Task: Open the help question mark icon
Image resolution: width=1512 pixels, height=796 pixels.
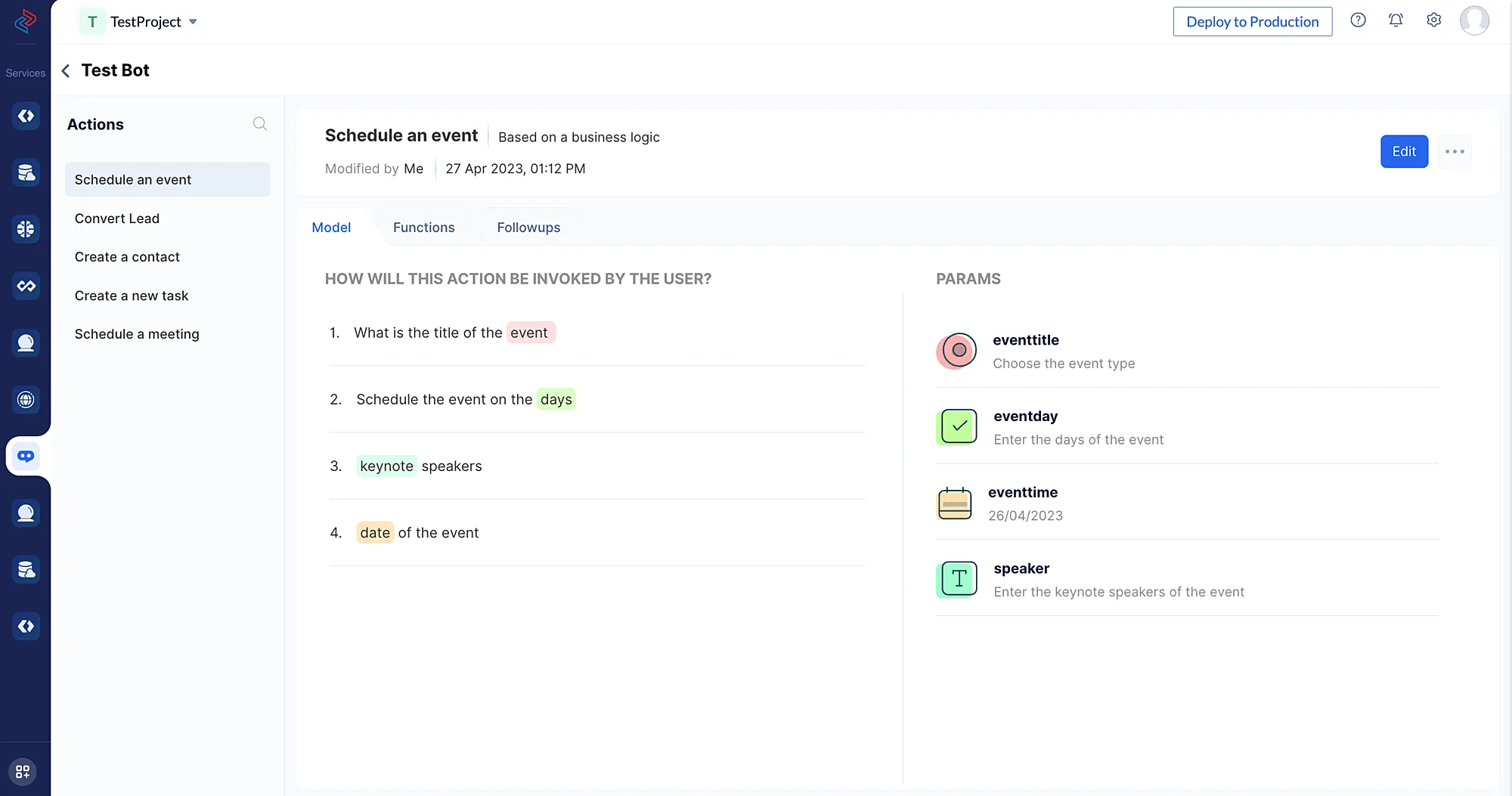Action: coord(1358,21)
